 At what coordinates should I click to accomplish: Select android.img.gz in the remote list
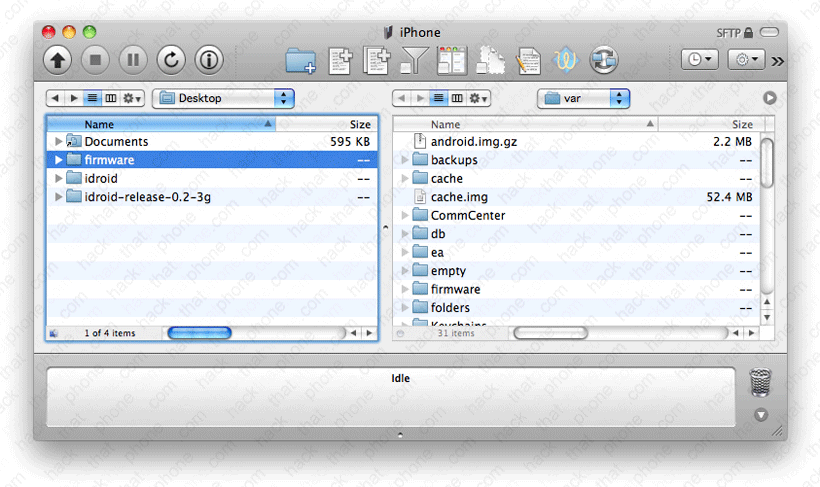click(x=473, y=142)
